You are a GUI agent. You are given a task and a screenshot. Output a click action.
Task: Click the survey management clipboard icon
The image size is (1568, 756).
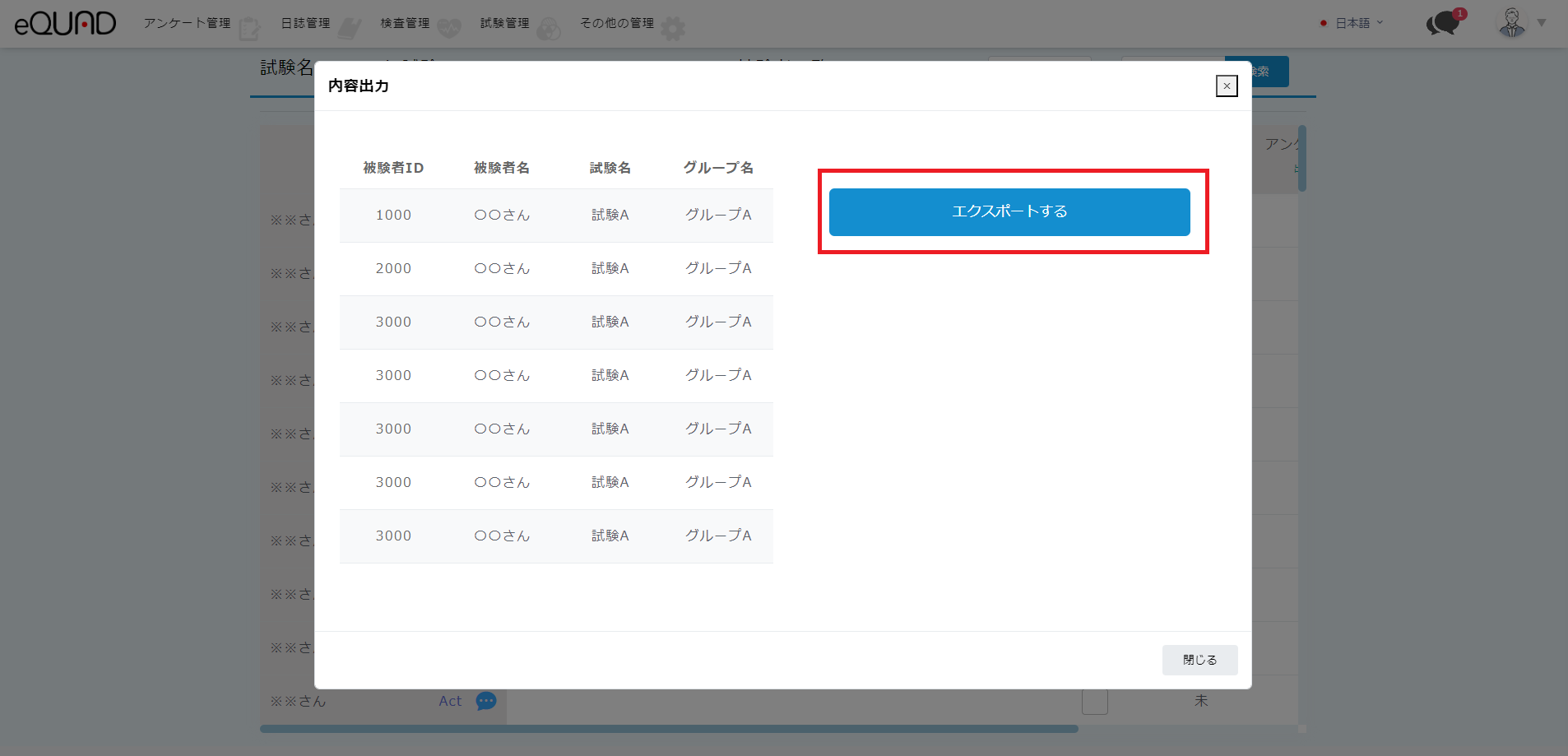249,30
